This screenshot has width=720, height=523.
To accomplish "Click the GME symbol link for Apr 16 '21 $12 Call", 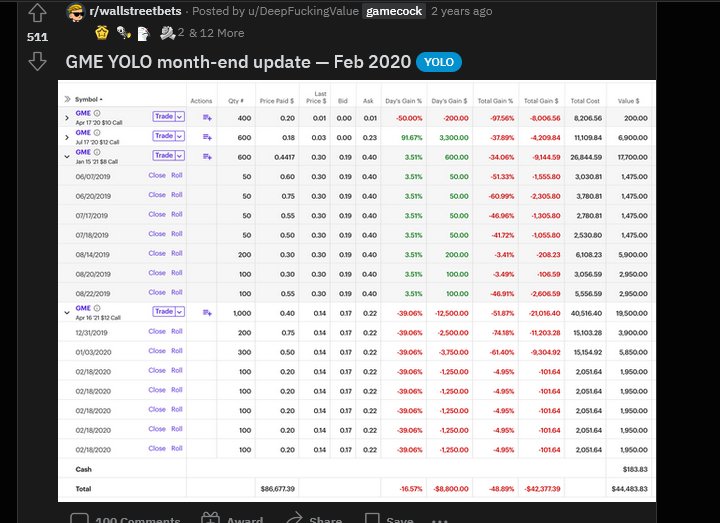I will click(83, 308).
